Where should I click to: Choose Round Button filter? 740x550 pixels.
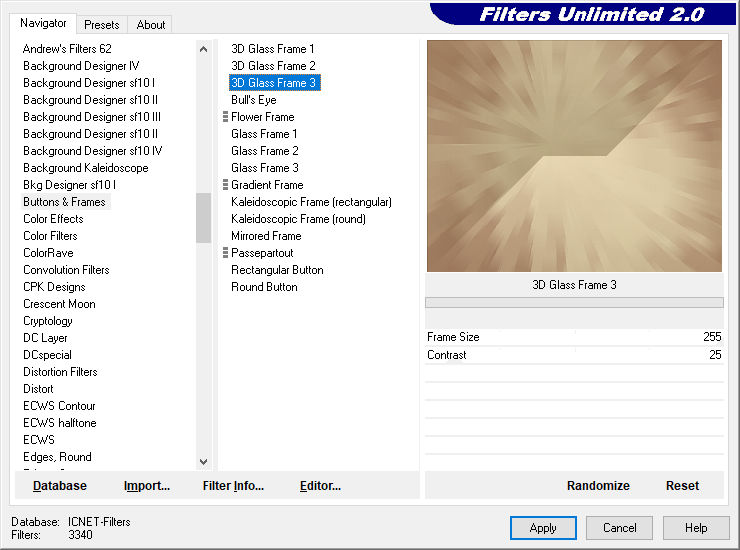264,287
